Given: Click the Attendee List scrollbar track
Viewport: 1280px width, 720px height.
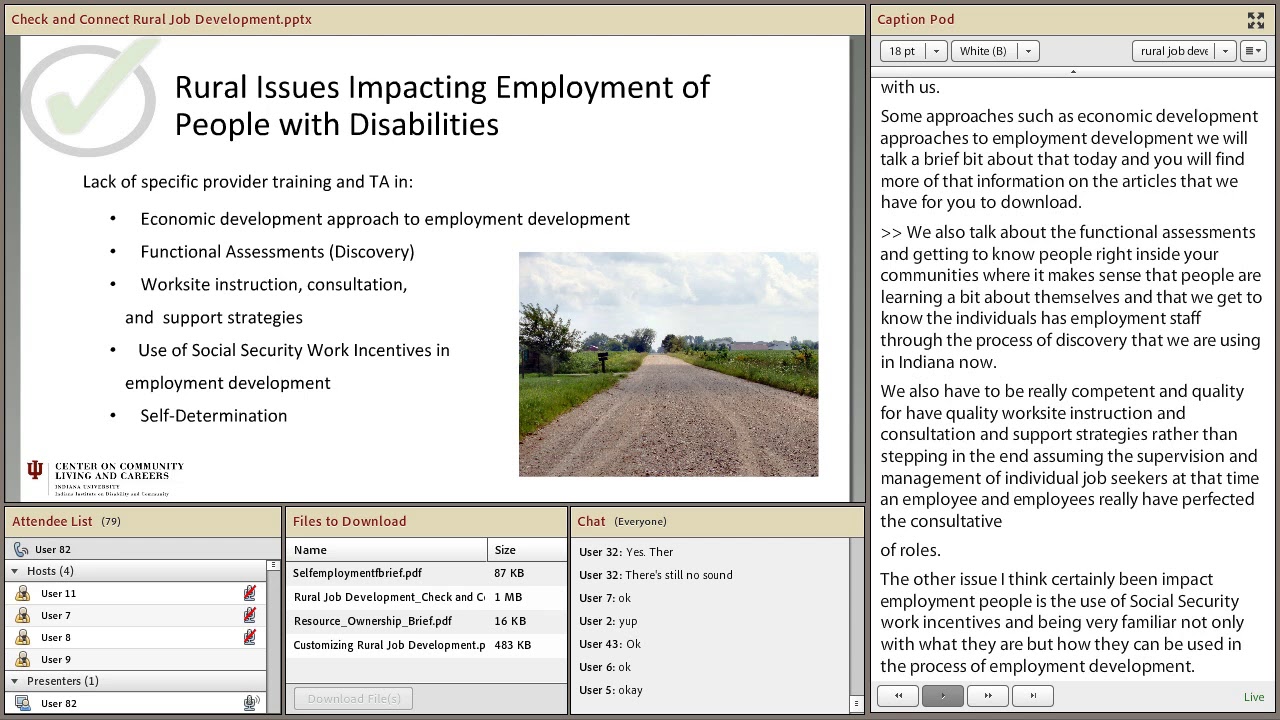Looking at the screenshot, I should [x=272, y=640].
